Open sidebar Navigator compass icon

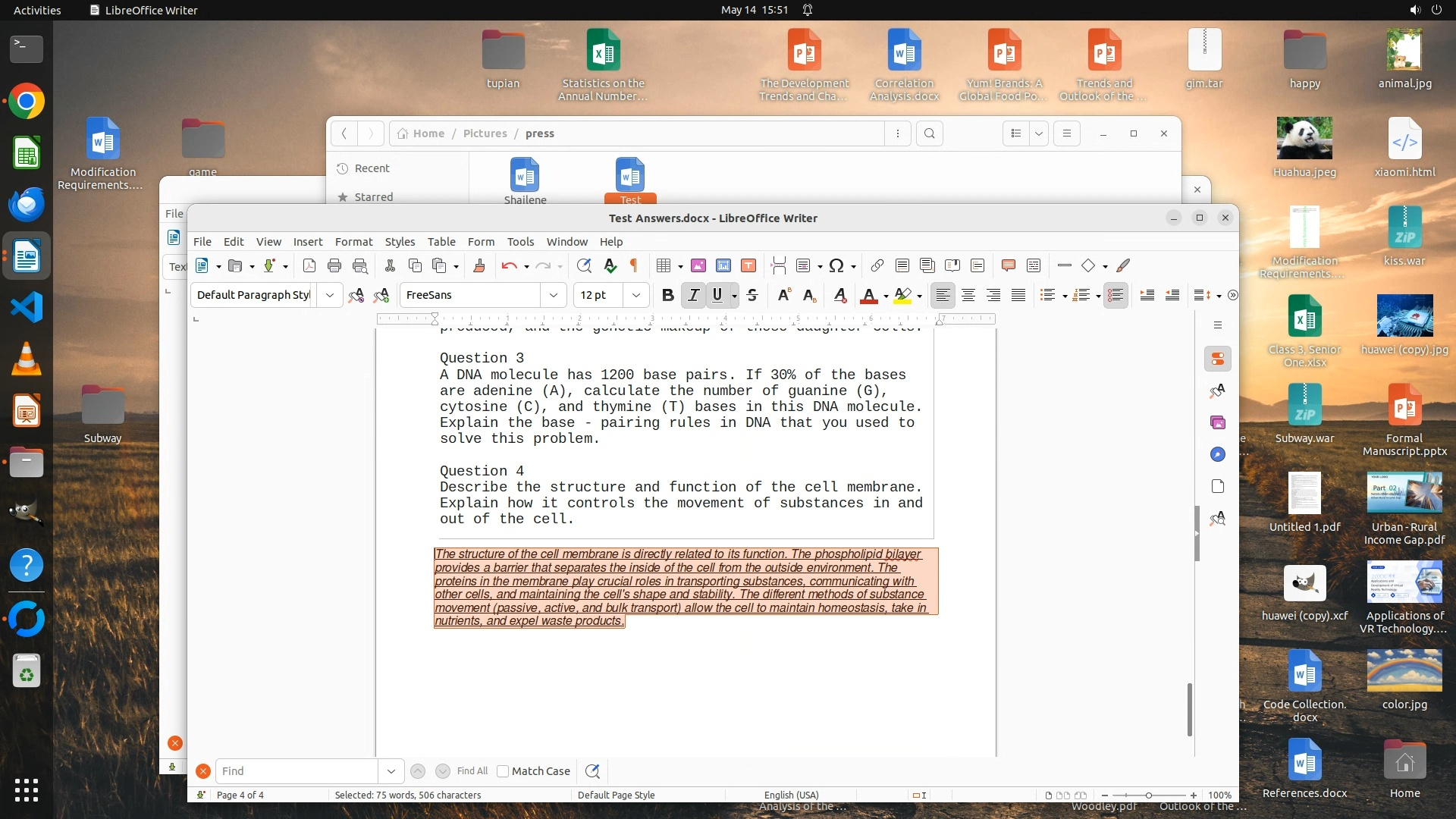pos(1218,454)
